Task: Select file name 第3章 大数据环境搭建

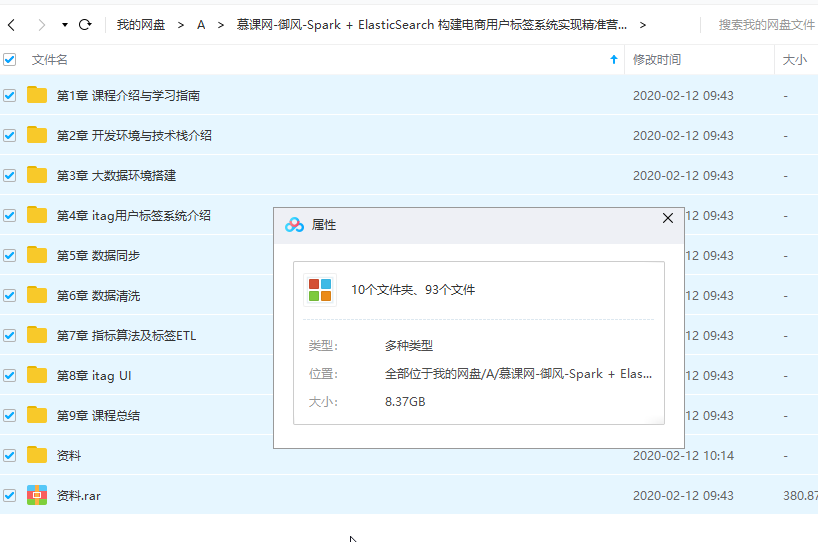Action: tap(116, 176)
